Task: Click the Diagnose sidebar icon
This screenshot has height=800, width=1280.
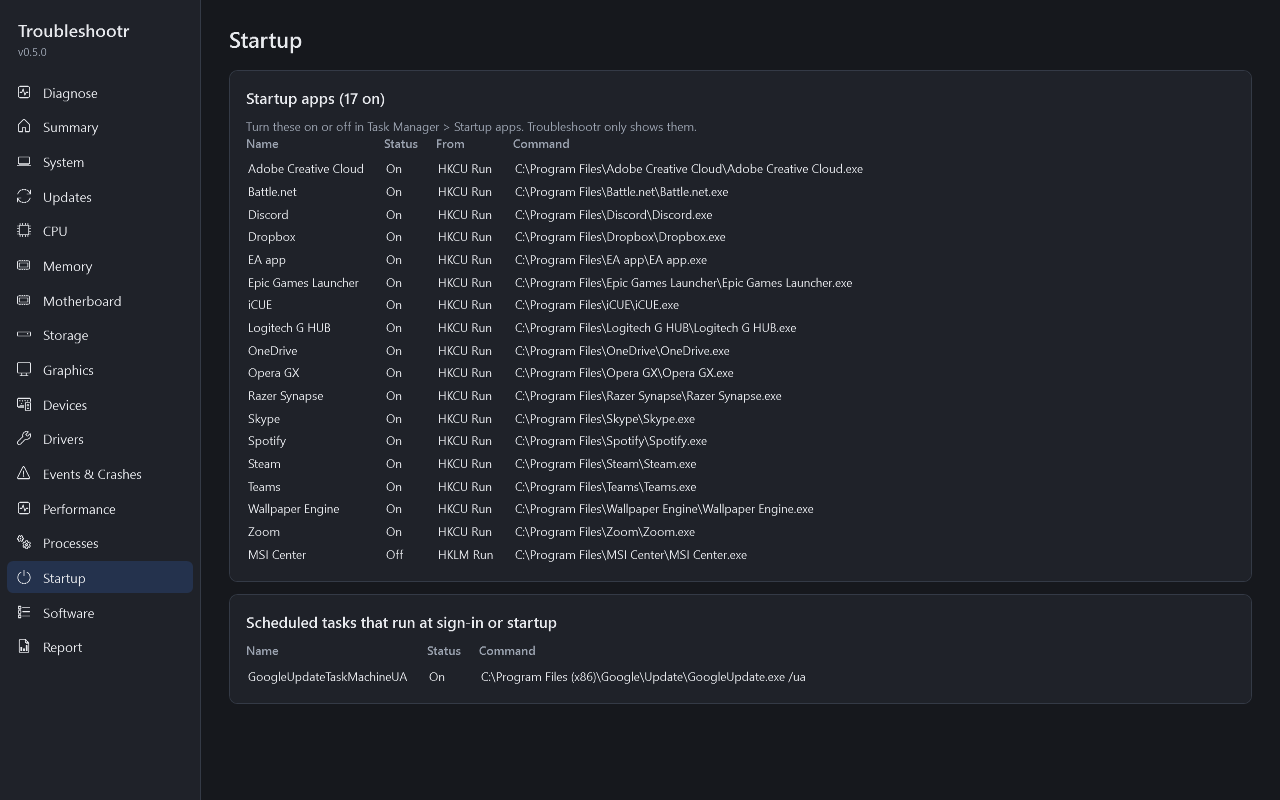Action: (24, 92)
